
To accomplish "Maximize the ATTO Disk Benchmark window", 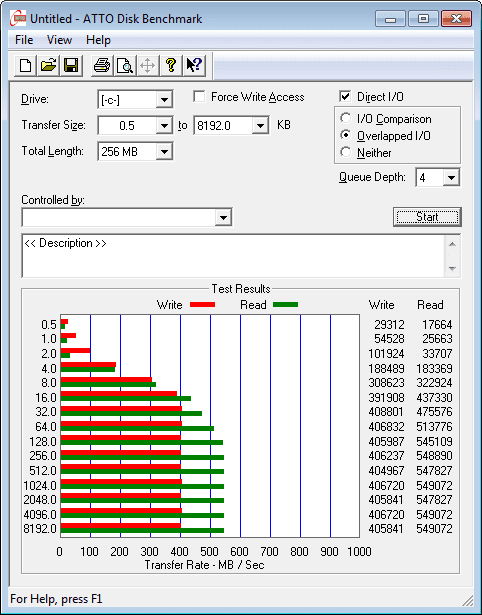I will pyautogui.click(x=423, y=18).
